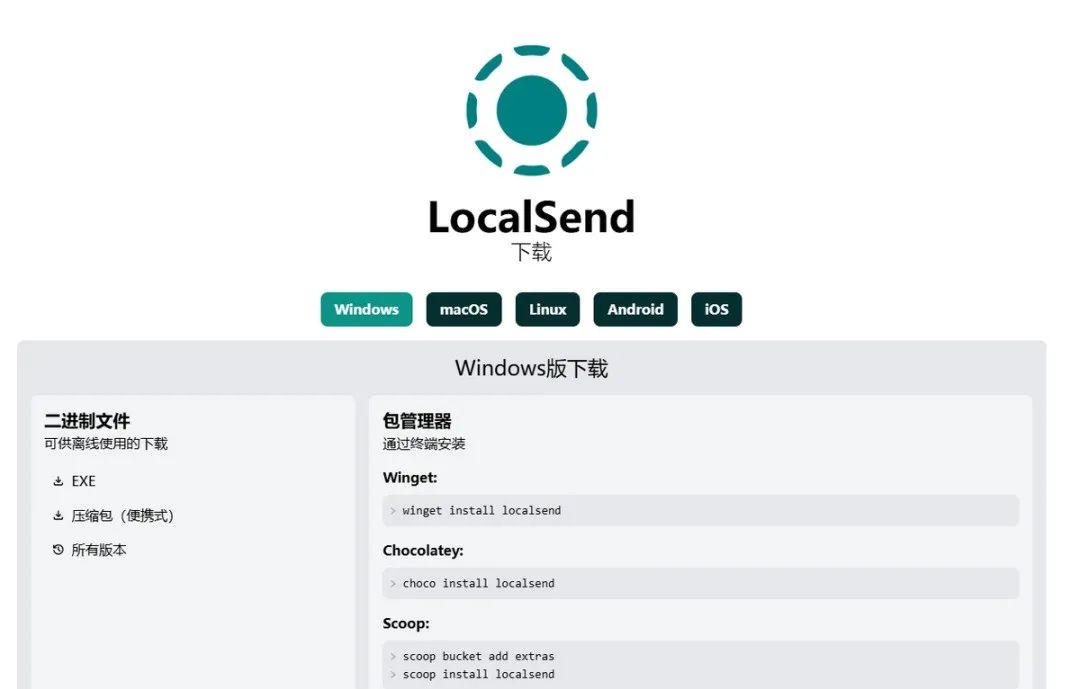Click the 可供离线使用的下载 subtitle
1080x689 pixels.
(106, 444)
